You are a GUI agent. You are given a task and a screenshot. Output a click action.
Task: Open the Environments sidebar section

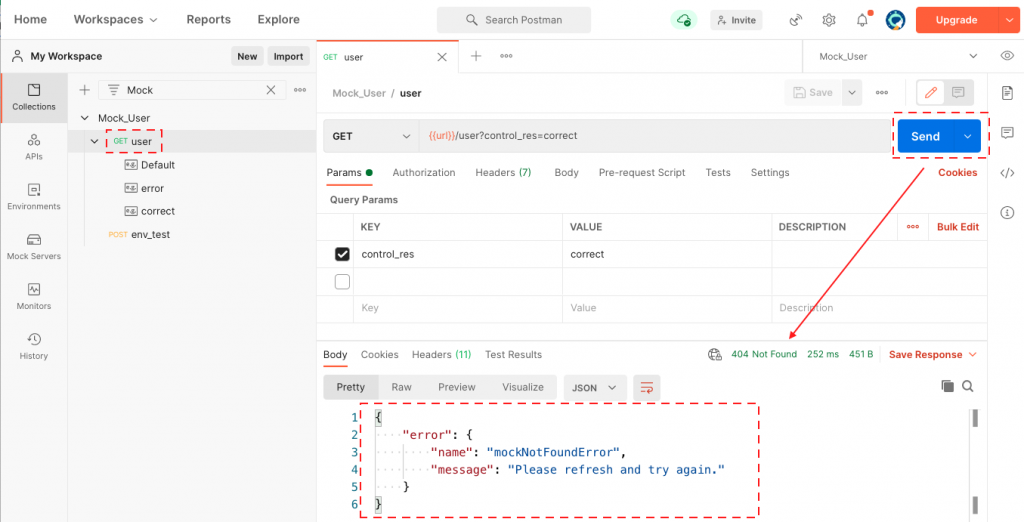pyautogui.click(x=34, y=197)
